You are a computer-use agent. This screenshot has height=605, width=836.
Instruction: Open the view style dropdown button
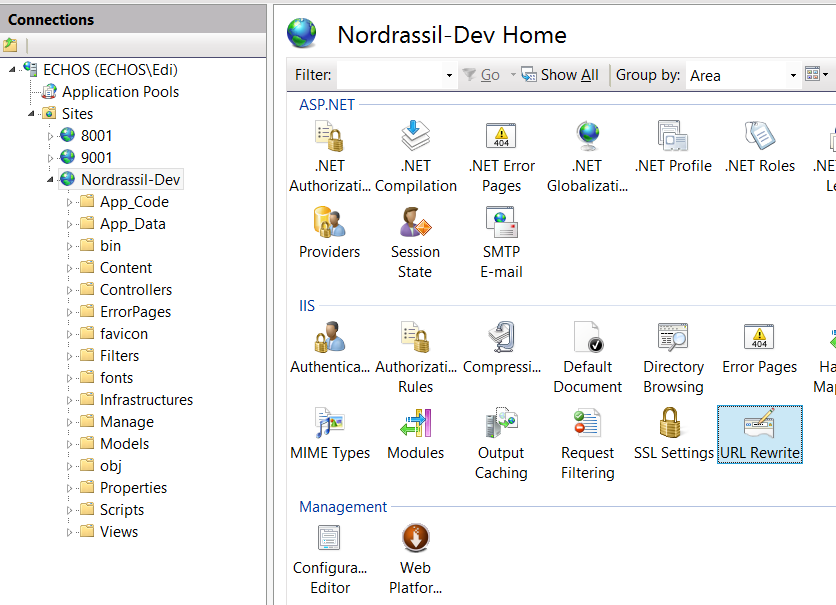(x=816, y=74)
